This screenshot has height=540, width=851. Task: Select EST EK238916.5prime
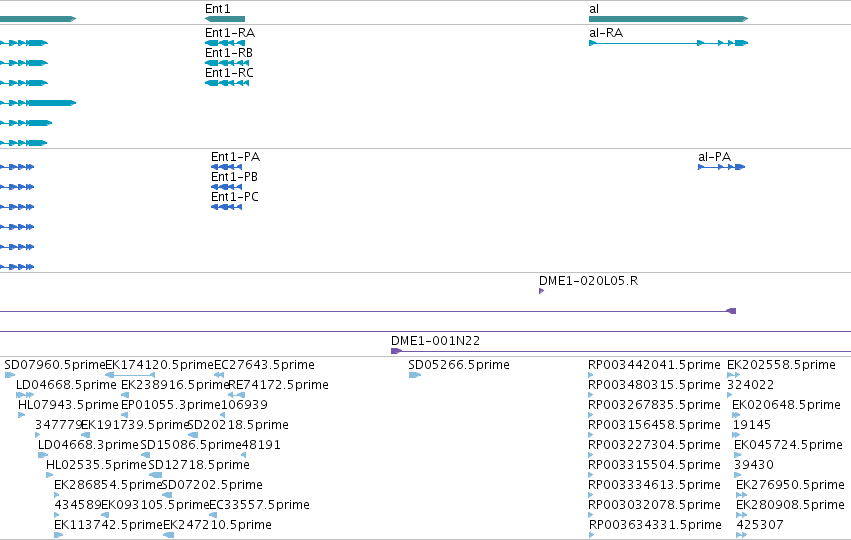pyautogui.click(x=175, y=385)
